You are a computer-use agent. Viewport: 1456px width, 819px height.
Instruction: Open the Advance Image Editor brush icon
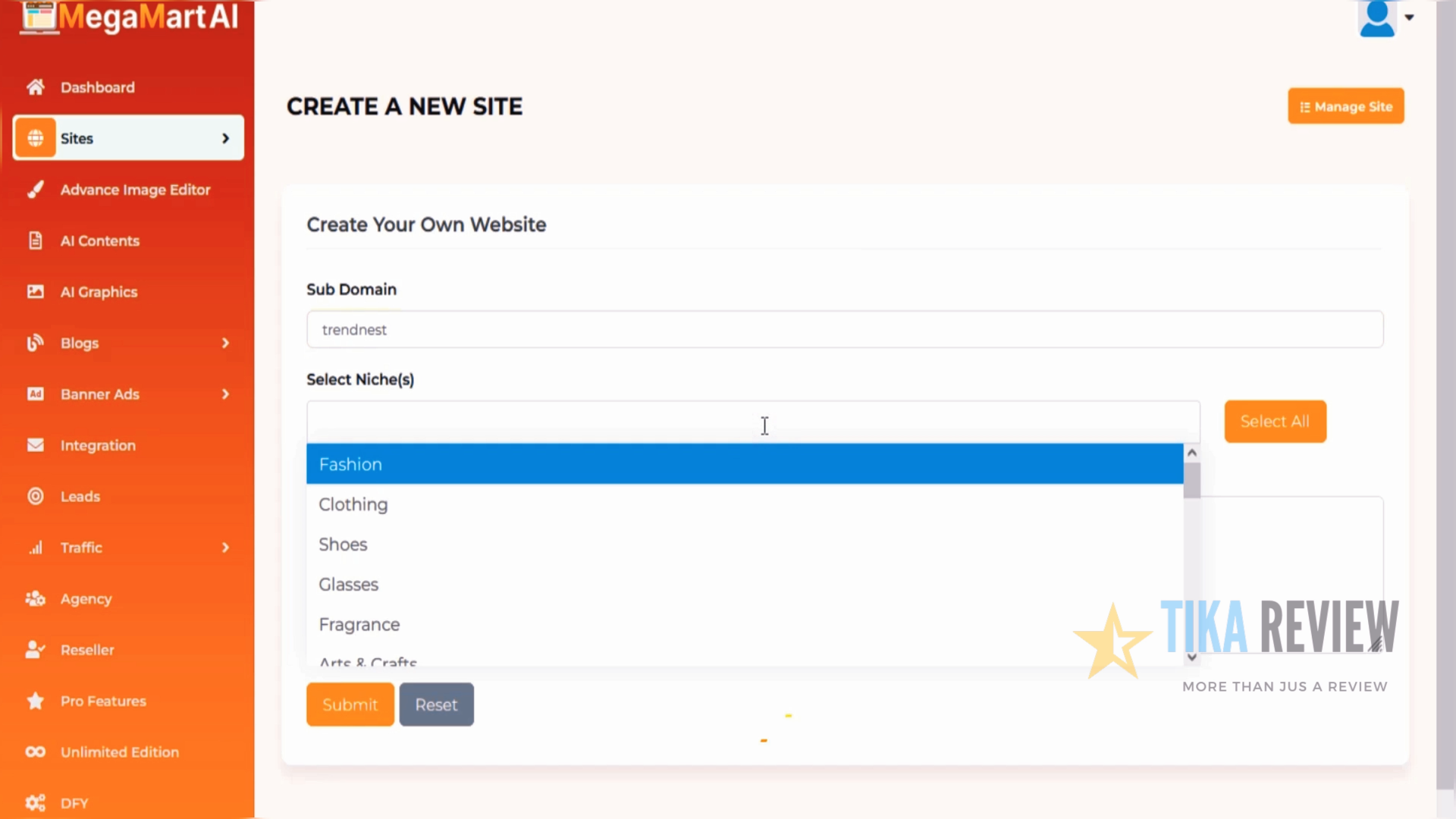[36, 190]
